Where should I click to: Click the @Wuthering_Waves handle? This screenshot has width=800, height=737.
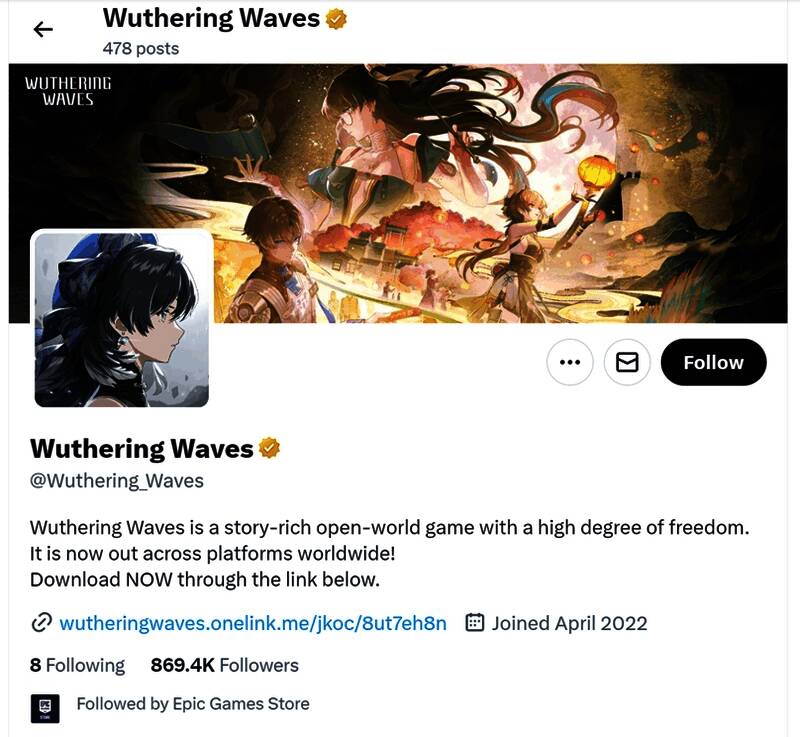117,480
